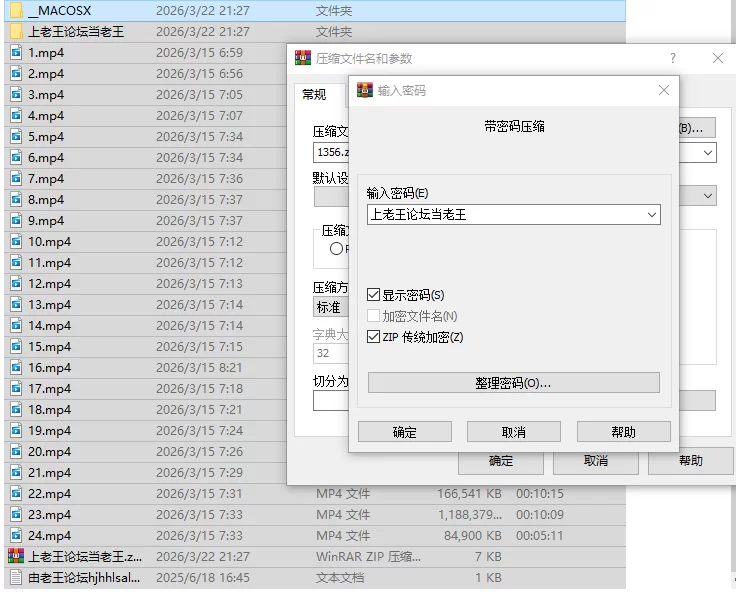Select the 3.mp4 file icon
The height and width of the screenshot is (592, 736).
coord(16,94)
